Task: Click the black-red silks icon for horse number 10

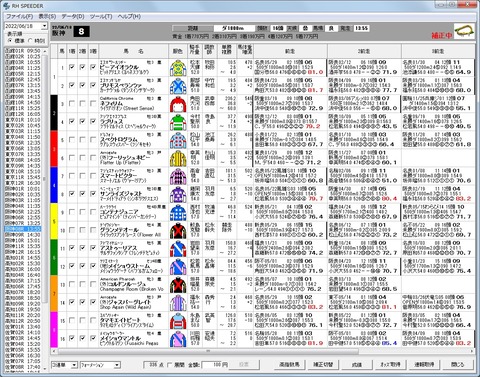Action: [x=178, y=230]
